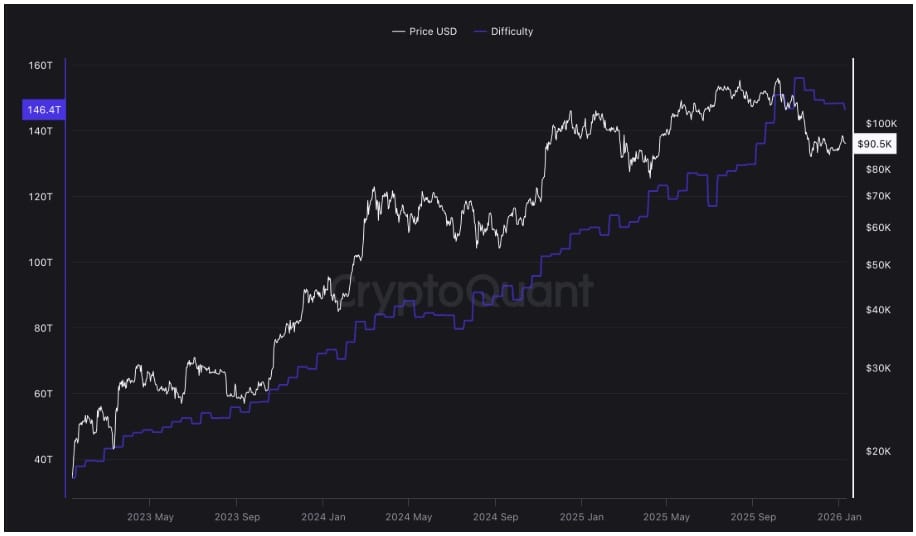Screen dimensions: 916x536
Task: Click the 40T difficulty axis label
Action: 42,460
